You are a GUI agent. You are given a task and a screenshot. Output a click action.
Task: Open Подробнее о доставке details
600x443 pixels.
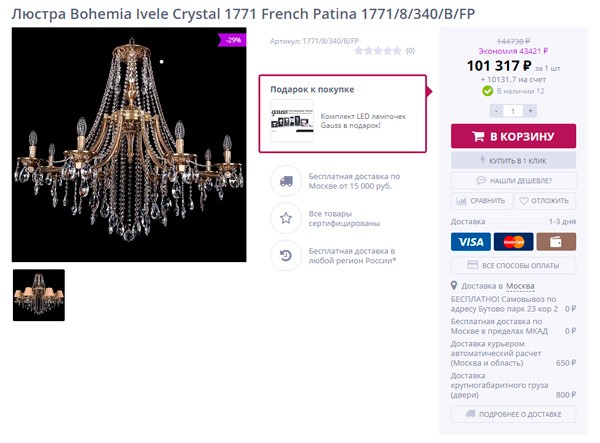(513, 414)
